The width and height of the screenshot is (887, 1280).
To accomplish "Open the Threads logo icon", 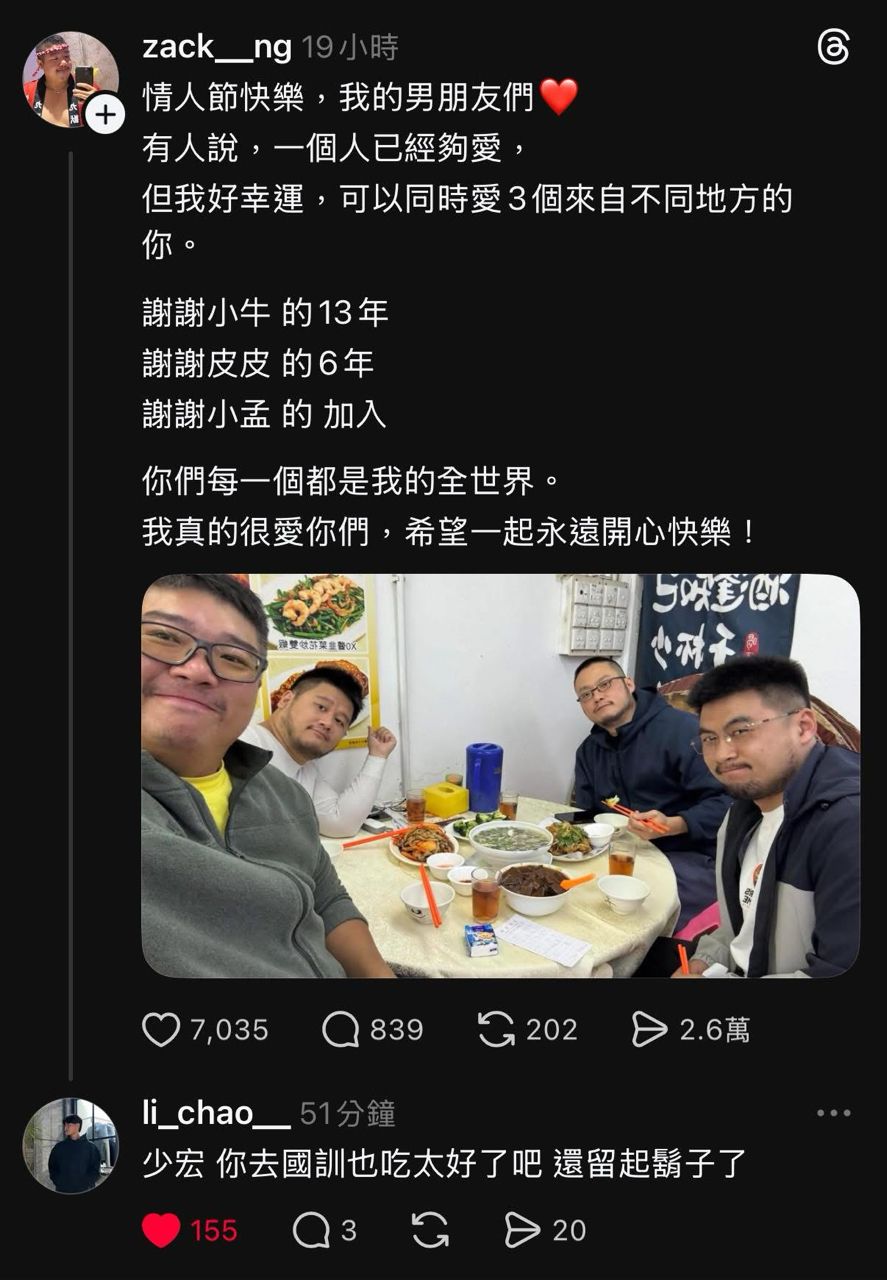I will pyautogui.click(x=833, y=47).
